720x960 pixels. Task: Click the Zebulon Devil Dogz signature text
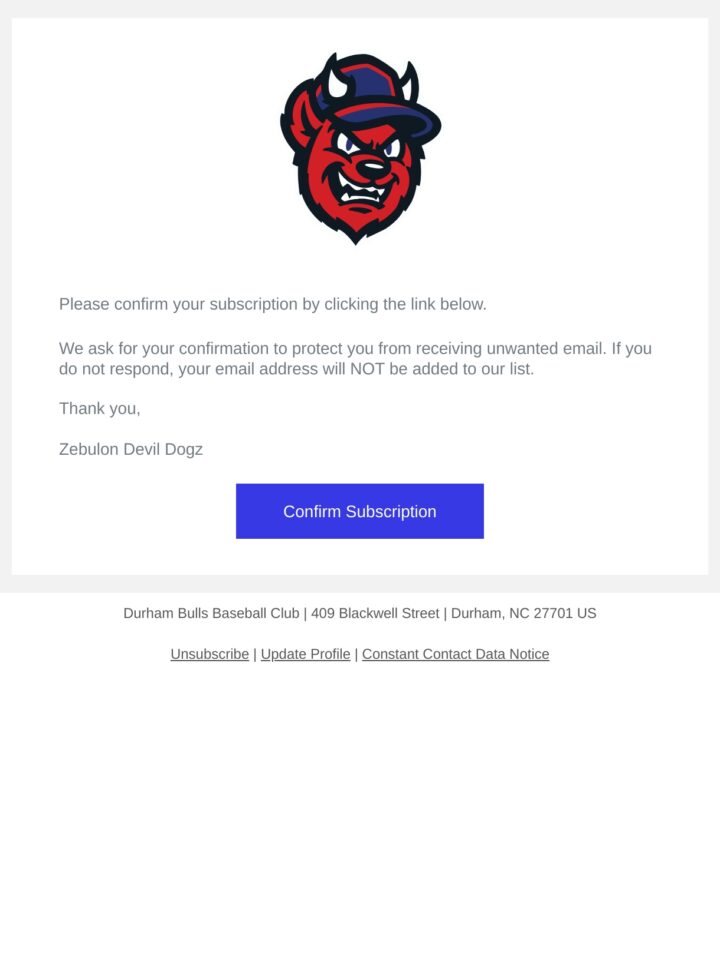pyautogui.click(x=130, y=449)
